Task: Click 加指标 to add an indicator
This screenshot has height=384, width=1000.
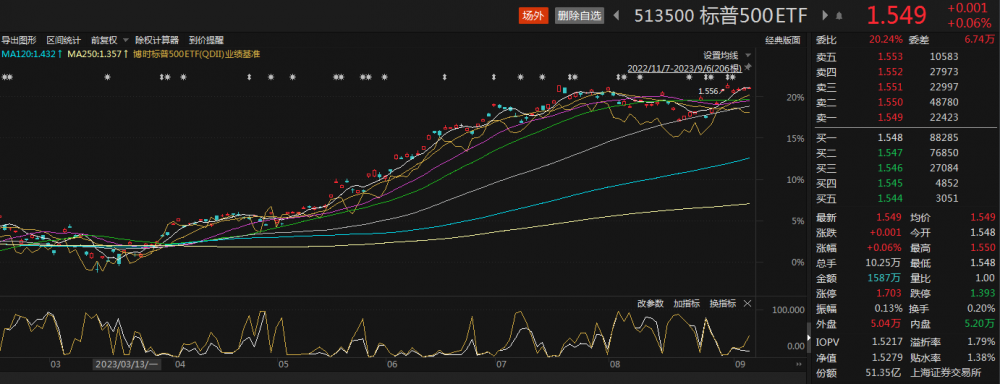Action: (687, 303)
